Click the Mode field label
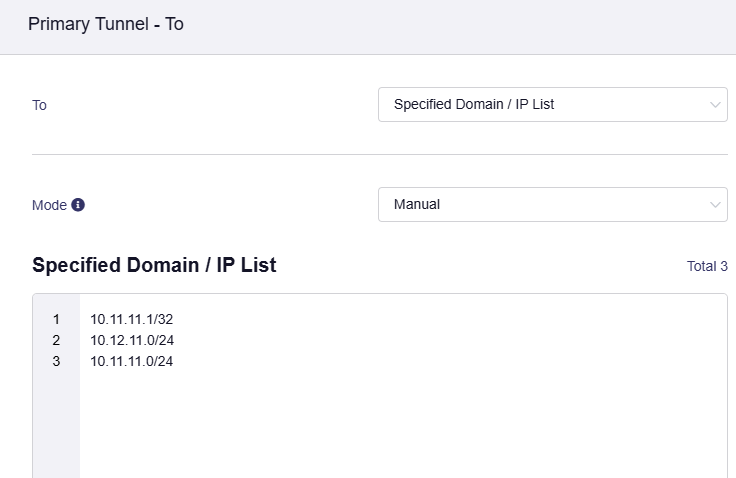The width and height of the screenshot is (736, 478). coord(49,205)
